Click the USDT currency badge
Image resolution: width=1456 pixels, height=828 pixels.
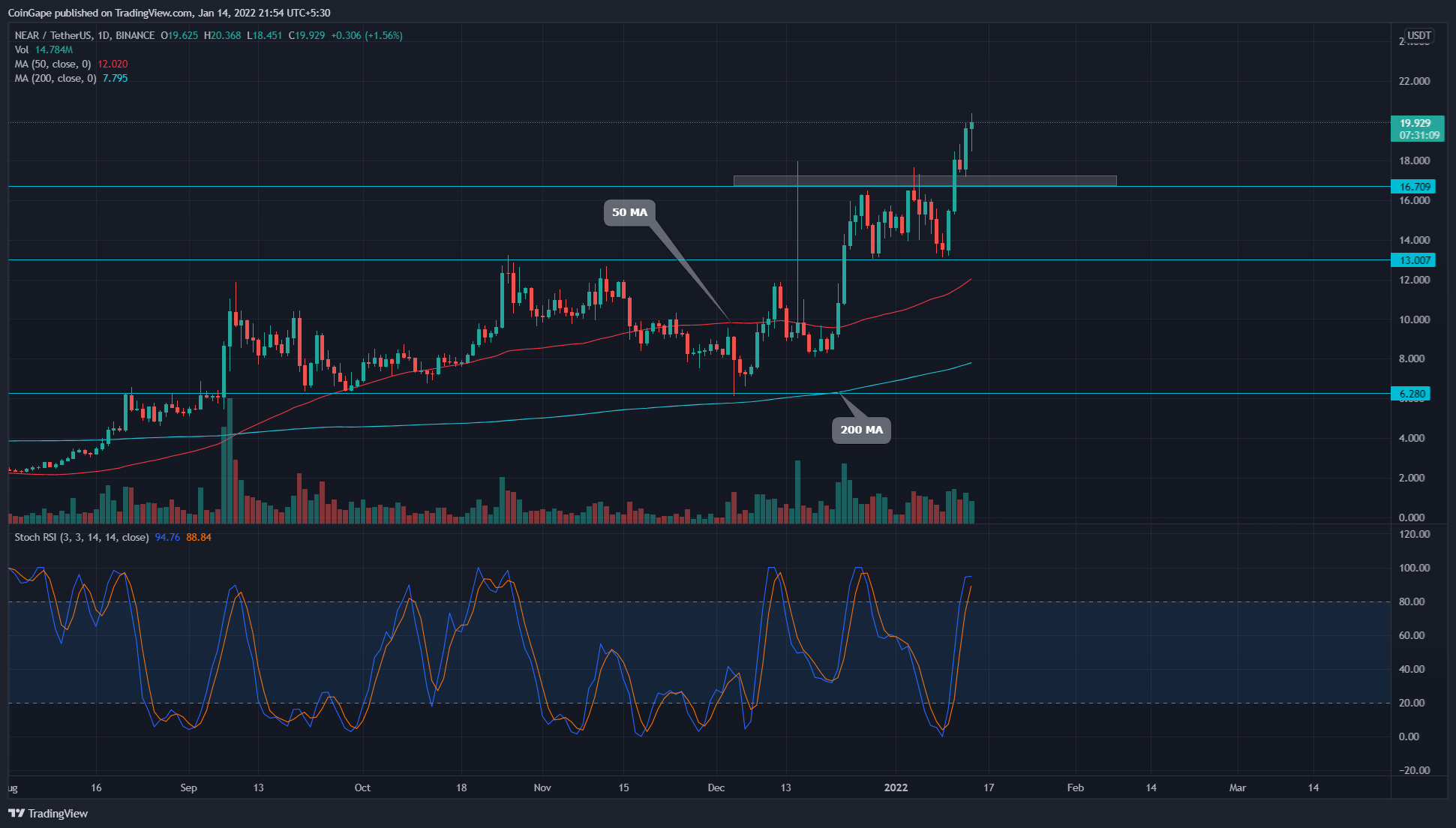click(1418, 35)
